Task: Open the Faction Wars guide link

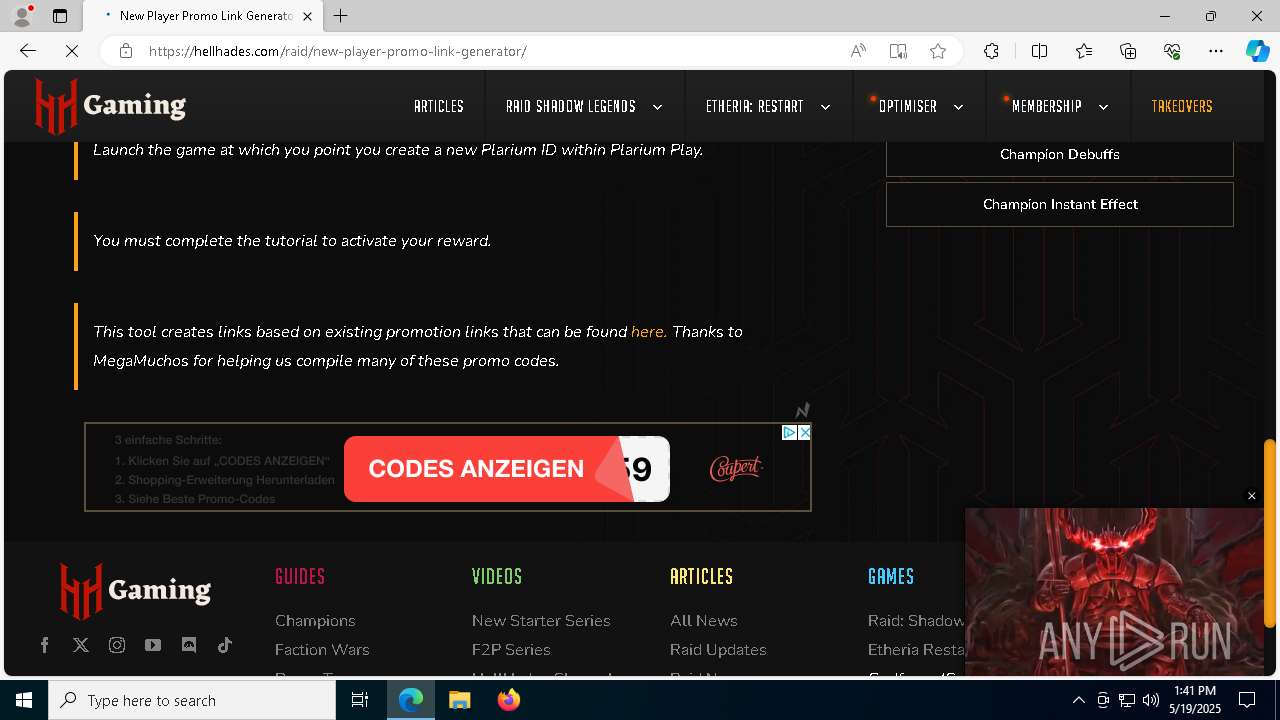Action: [x=322, y=650]
